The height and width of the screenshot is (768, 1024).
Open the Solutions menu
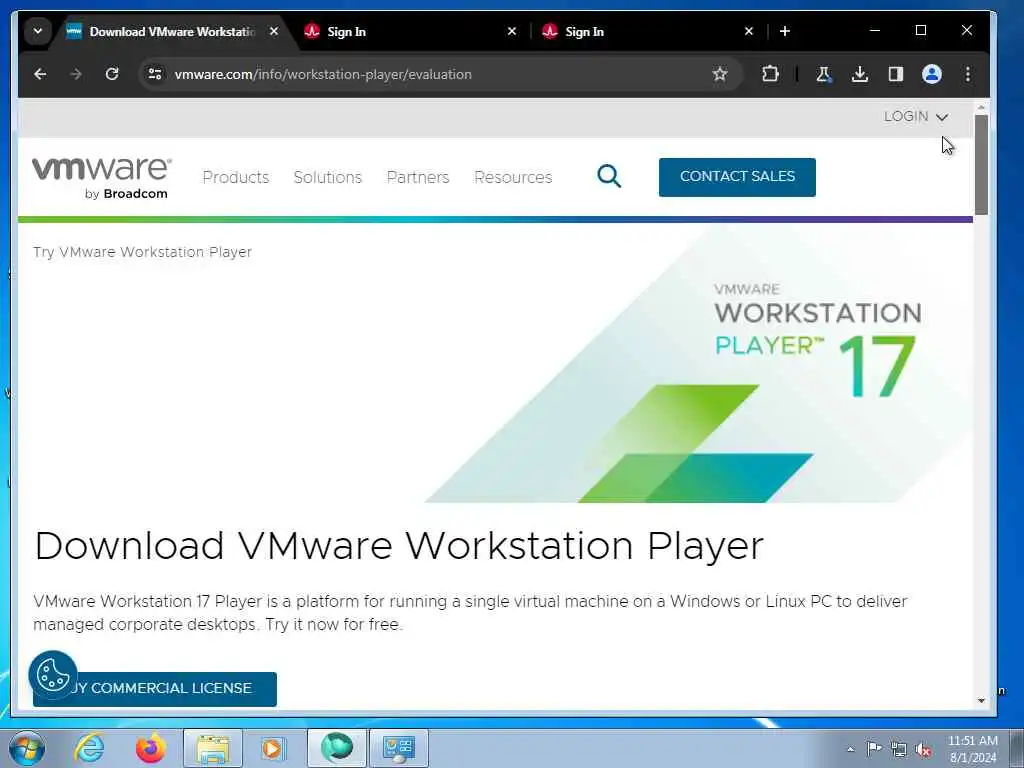point(328,177)
